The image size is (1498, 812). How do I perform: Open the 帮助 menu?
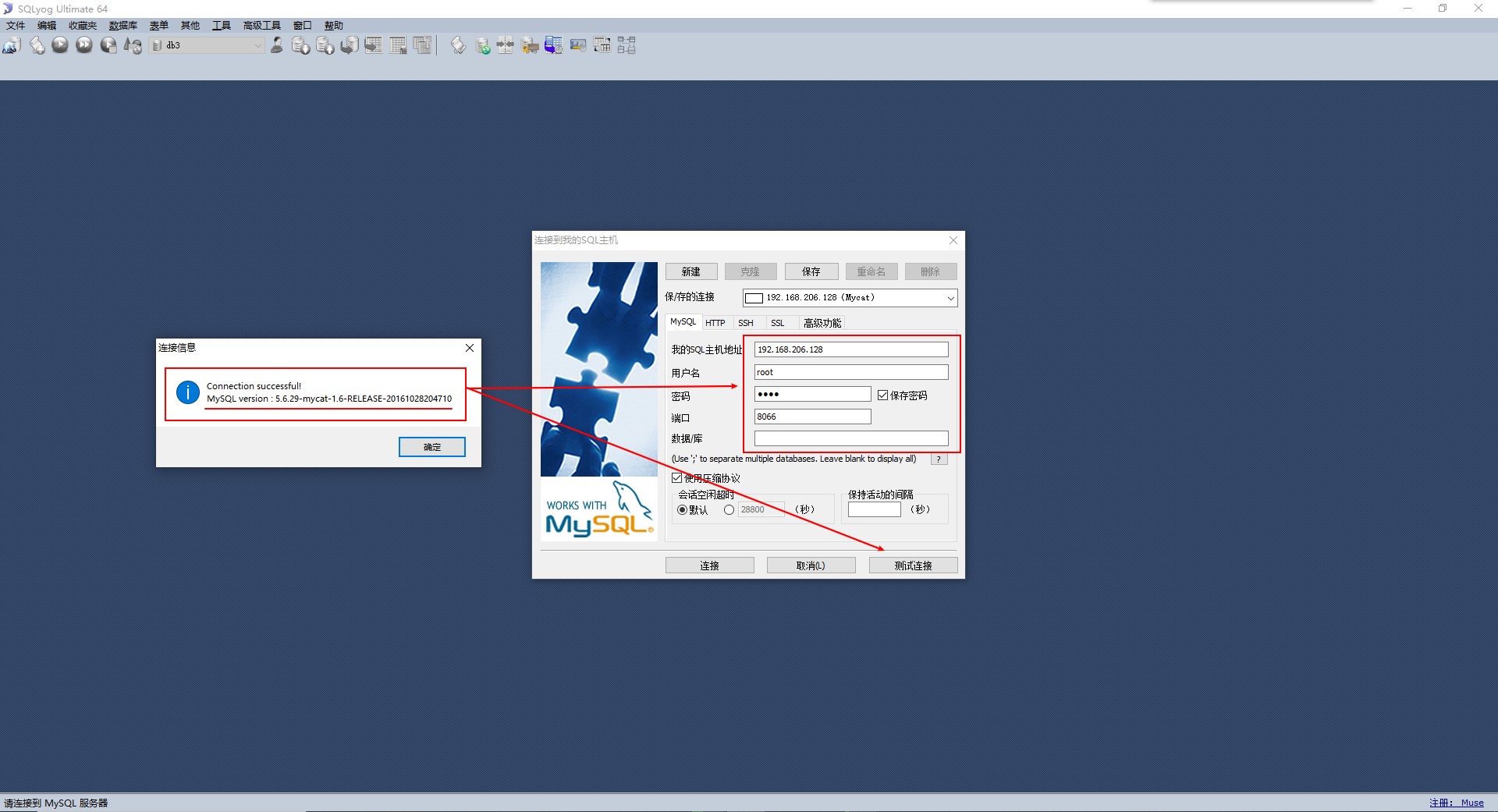(x=334, y=26)
